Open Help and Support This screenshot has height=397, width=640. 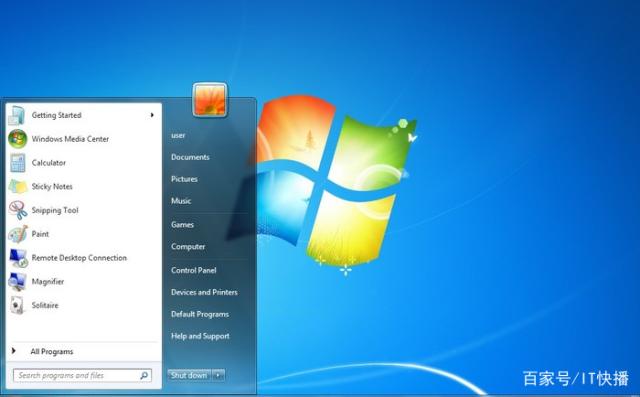200,336
